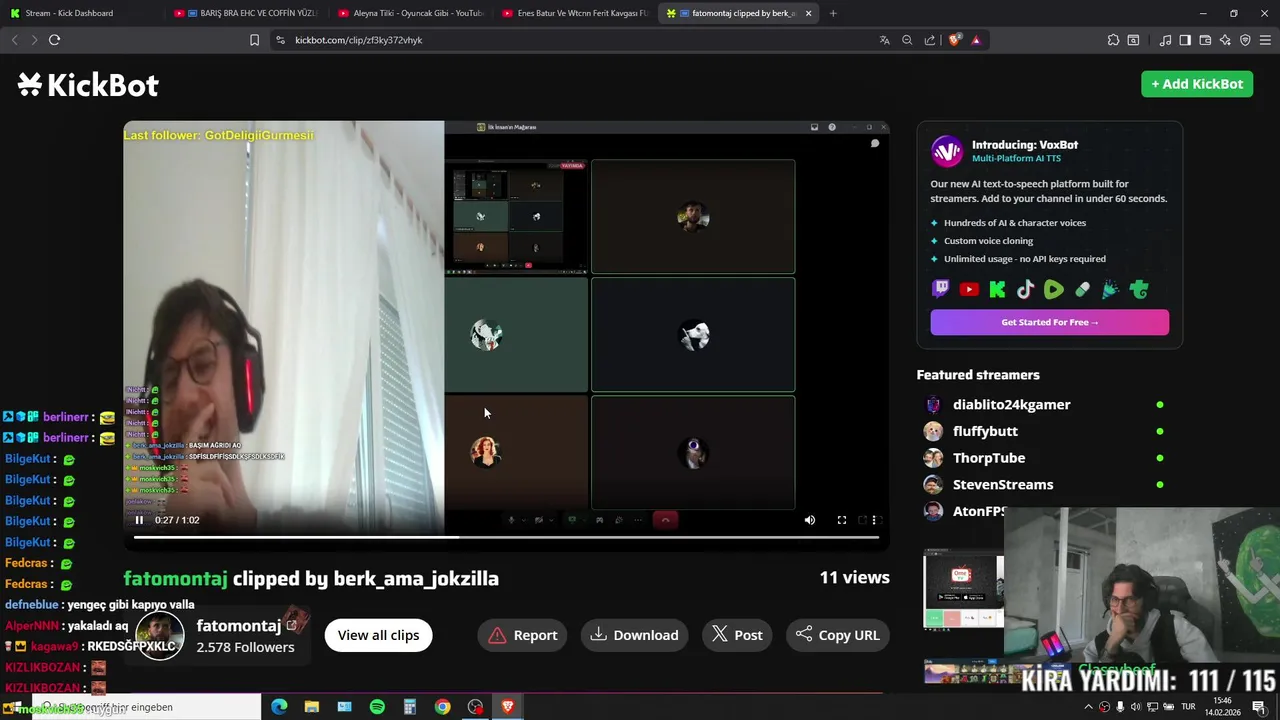Open Google Chrome from the taskbar
The height and width of the screenshot is (720, 1280).
[442, 707]
